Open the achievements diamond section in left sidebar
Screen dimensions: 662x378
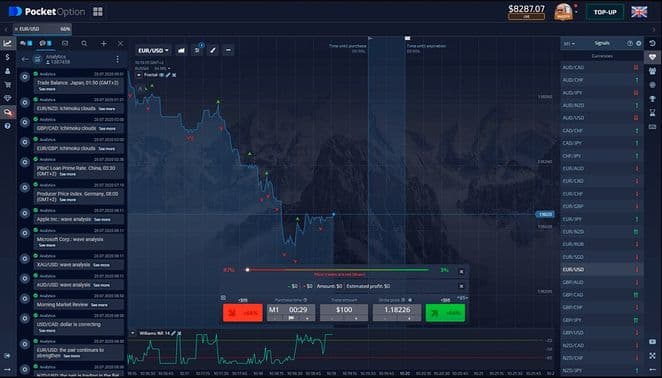[x=8, y=98]
